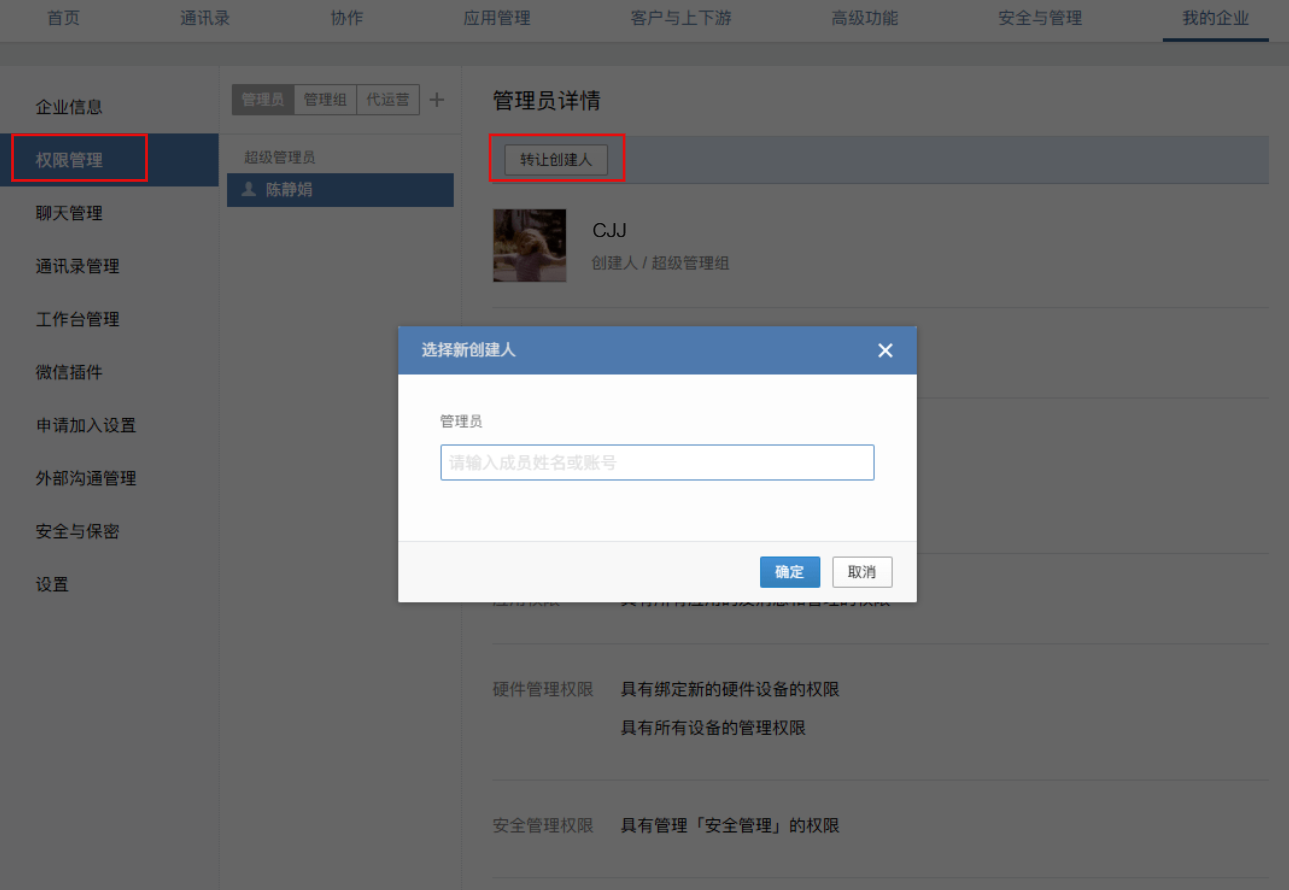Image resolution: width=1289 pixels, height=890 pixels.
Task: Switch to the 管理员 segment tab
Action: click(263, 100)
